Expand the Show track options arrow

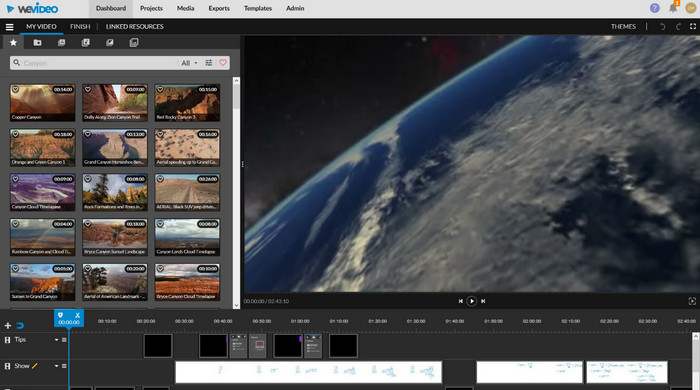click(56, 366)
